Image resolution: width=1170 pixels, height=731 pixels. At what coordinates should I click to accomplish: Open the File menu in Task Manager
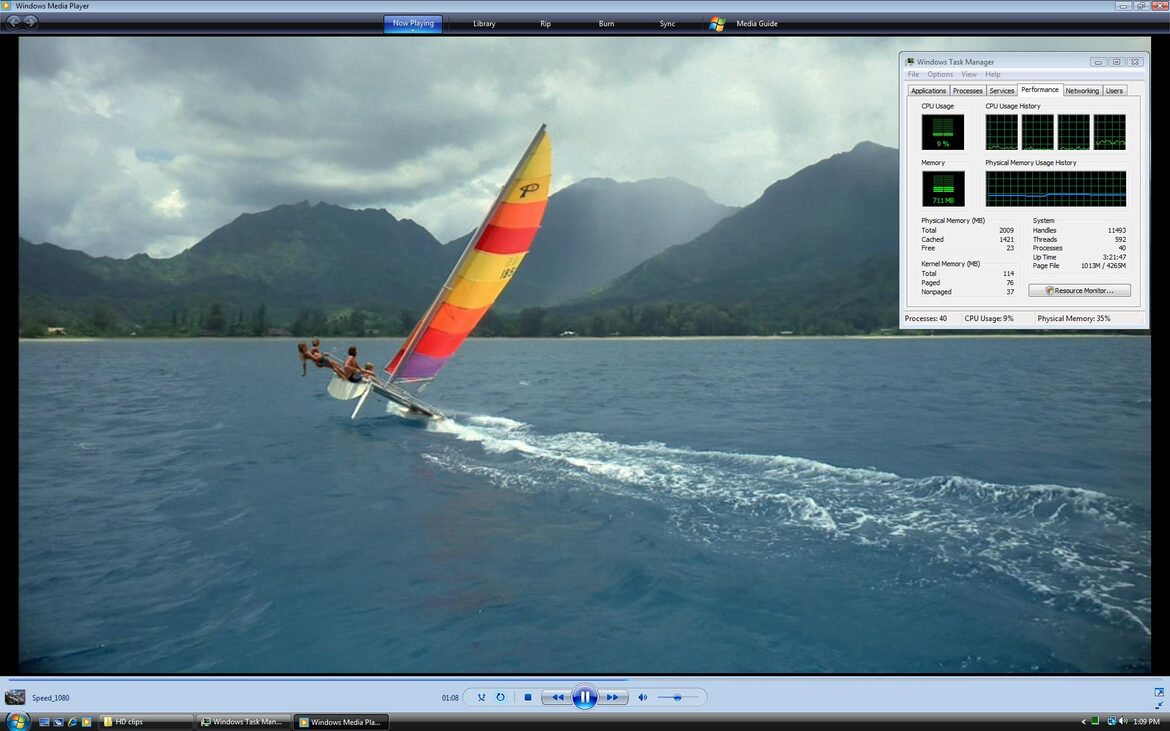[x=913, y=75]
